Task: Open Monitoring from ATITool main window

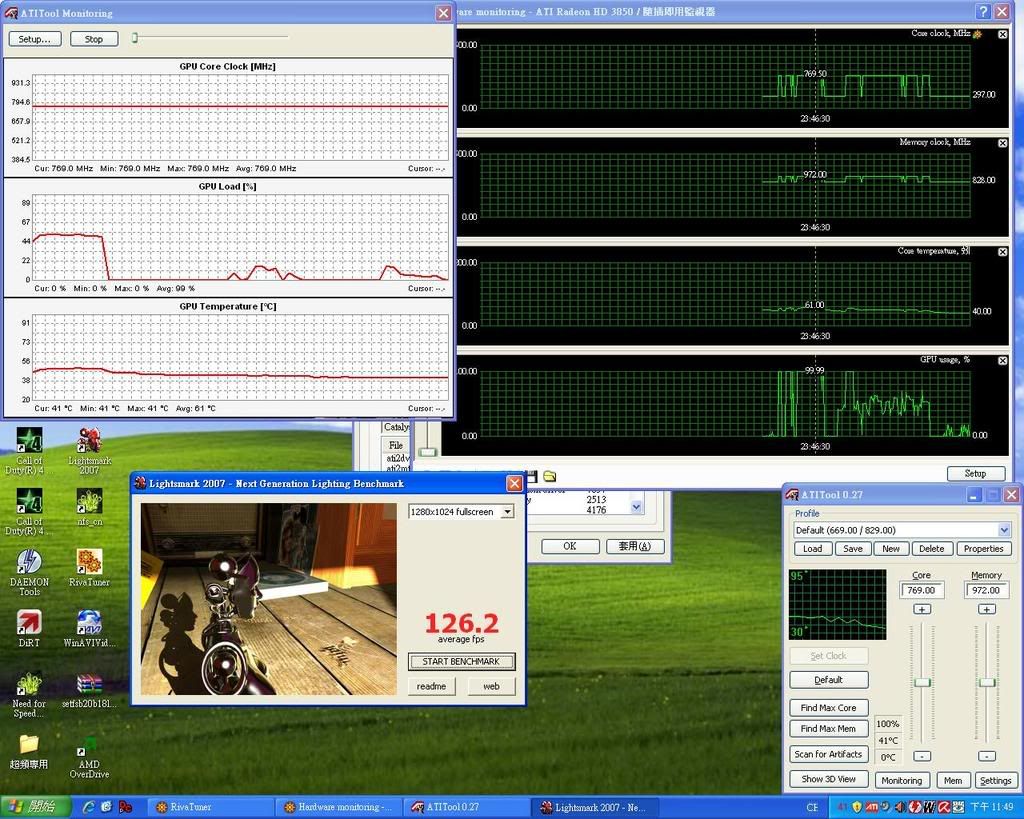Action: 902,780
